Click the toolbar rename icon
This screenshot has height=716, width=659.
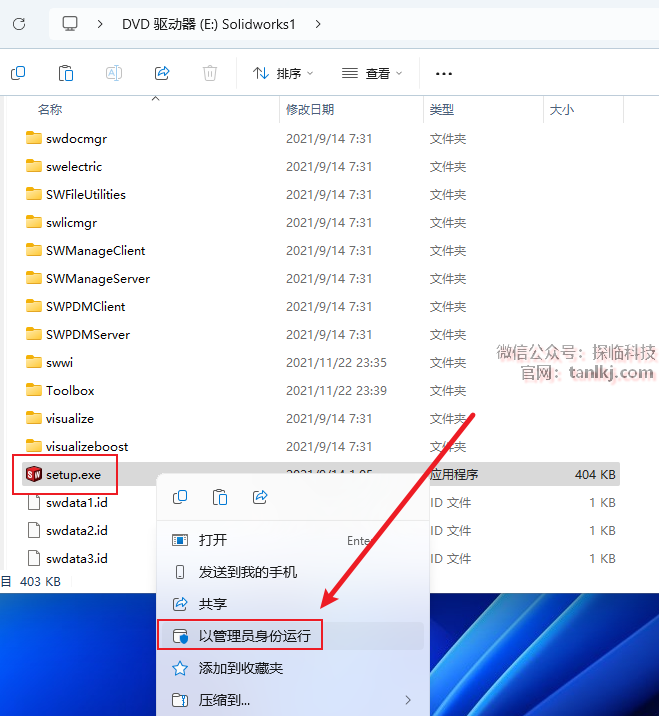pos(114,73)
